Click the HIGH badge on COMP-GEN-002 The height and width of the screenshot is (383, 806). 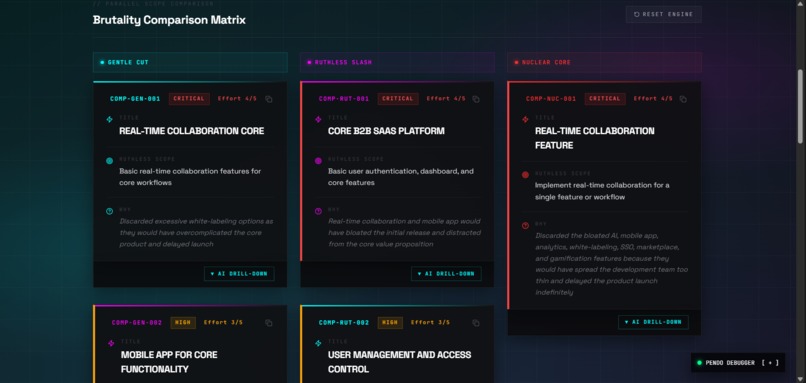coord(183,323)
